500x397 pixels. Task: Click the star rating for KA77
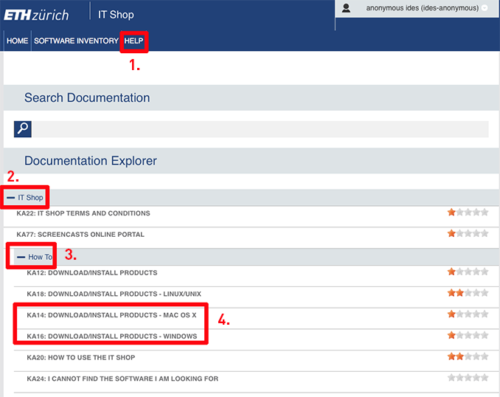click(x=468, y=233)
